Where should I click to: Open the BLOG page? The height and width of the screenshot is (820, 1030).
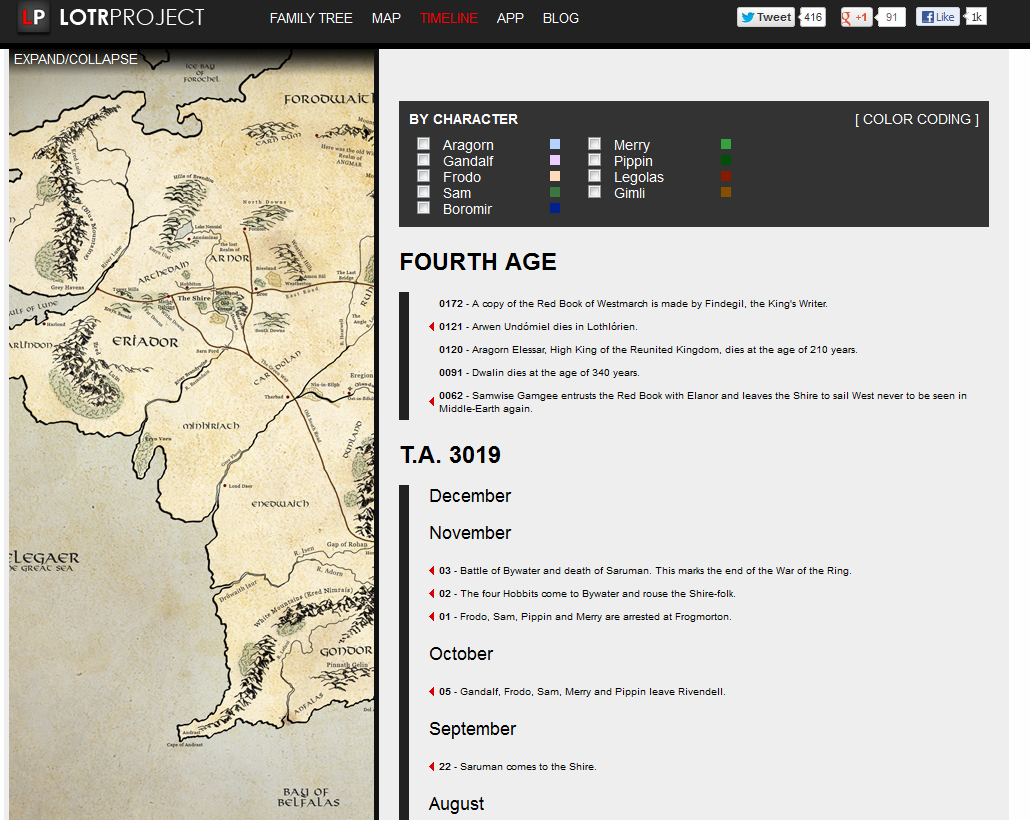[561, 18]
